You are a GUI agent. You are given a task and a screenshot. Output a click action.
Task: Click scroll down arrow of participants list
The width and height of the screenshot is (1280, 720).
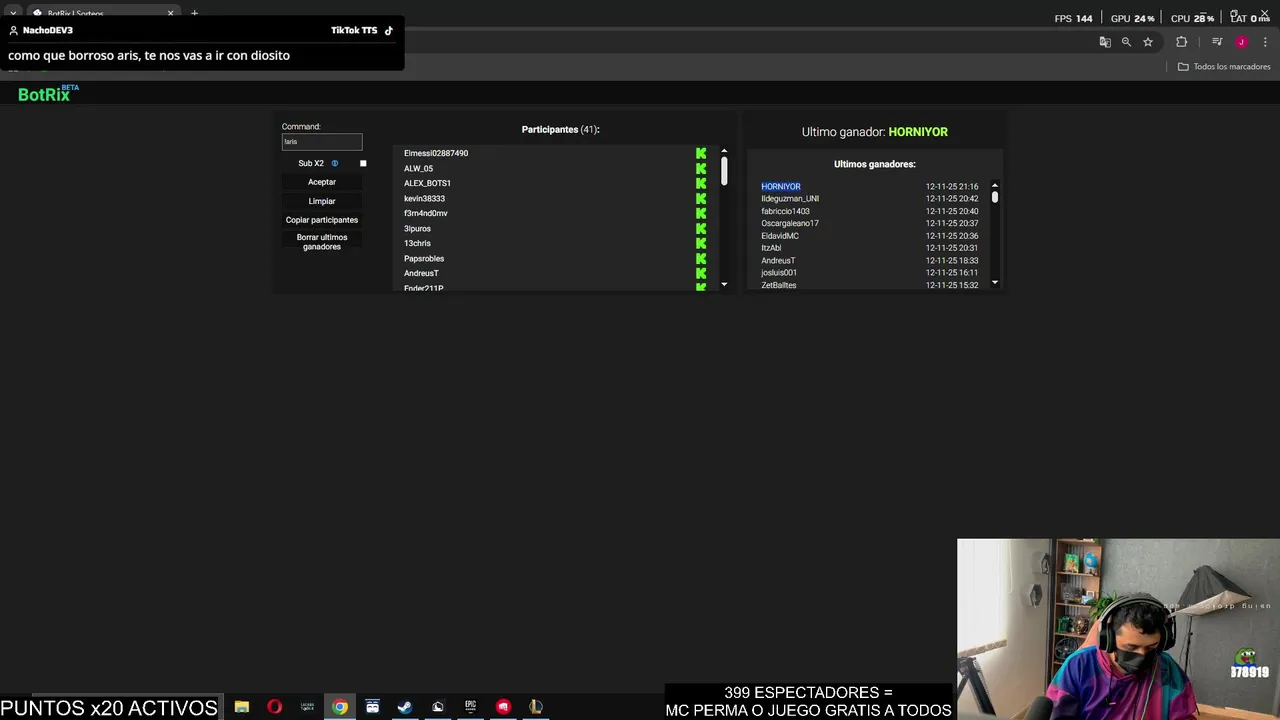tap(724, 285)
